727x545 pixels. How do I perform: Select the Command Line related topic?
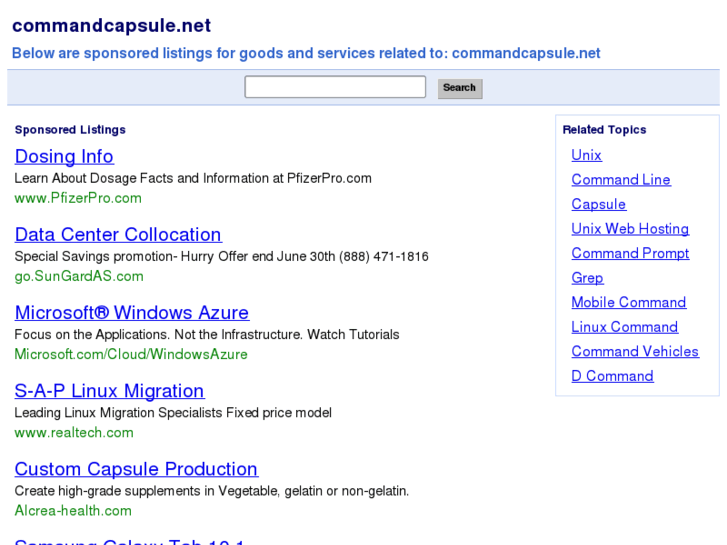pos(621,180)
